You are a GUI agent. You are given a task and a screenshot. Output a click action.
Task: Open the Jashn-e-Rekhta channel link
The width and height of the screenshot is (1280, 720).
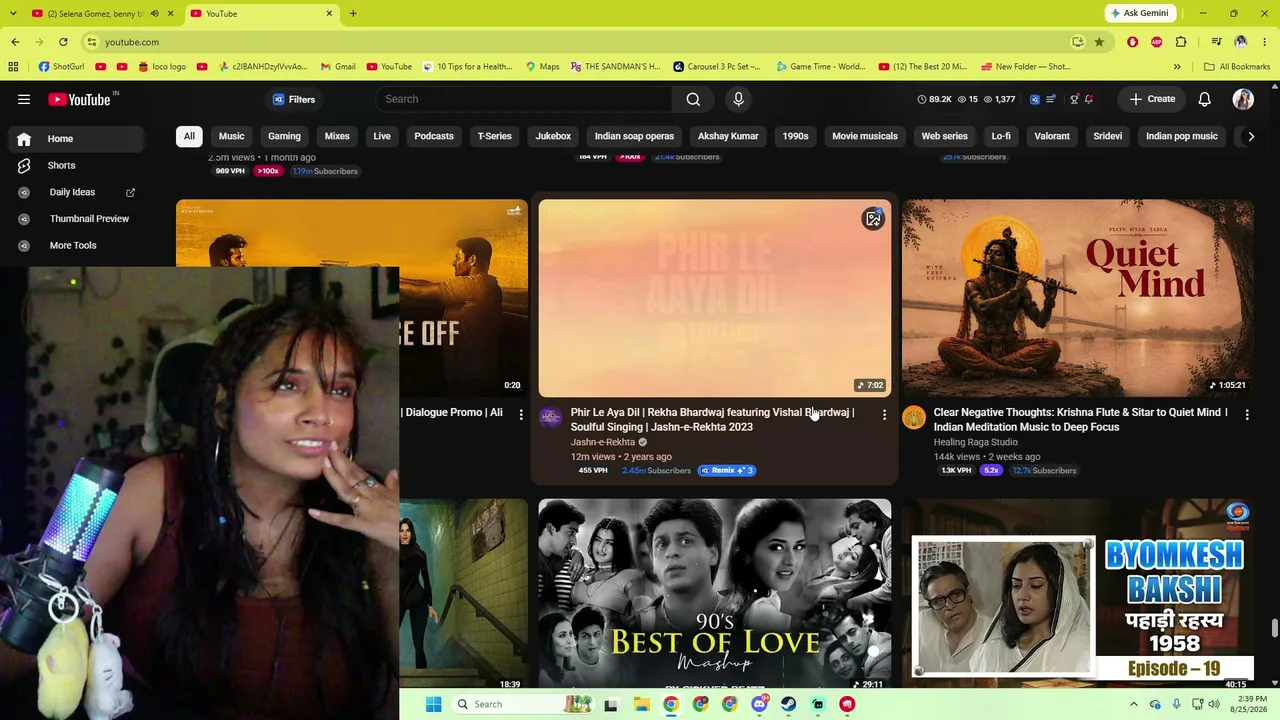tap(603, 442)
